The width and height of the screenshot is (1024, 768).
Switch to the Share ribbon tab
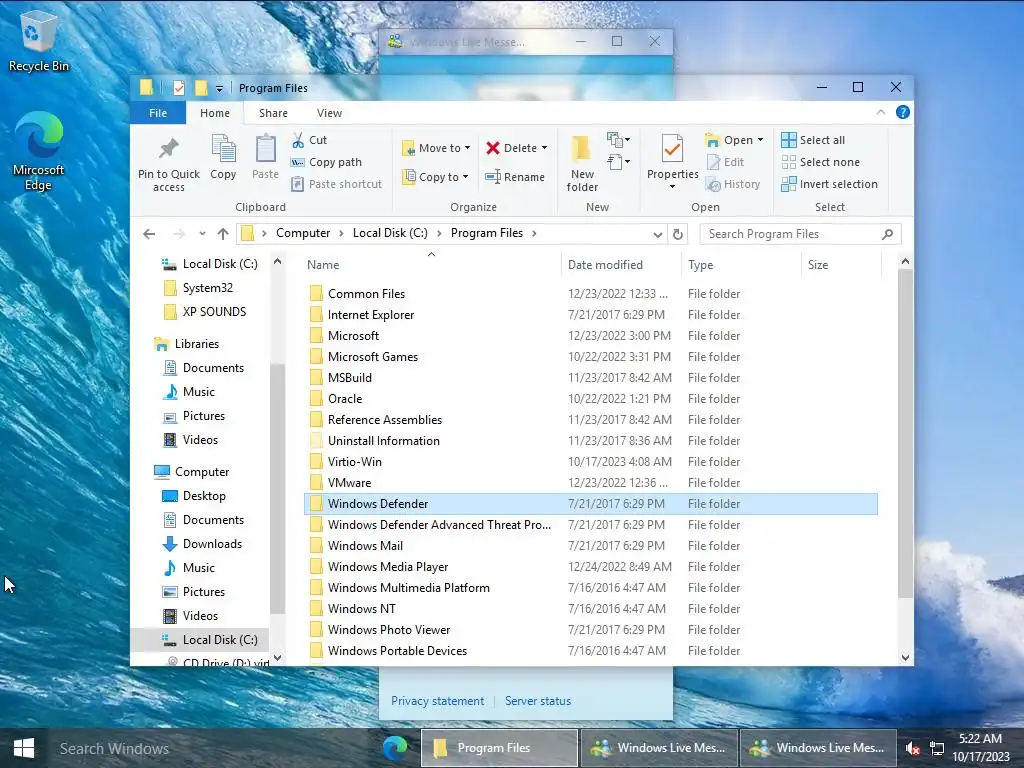[x=273, y=113]
